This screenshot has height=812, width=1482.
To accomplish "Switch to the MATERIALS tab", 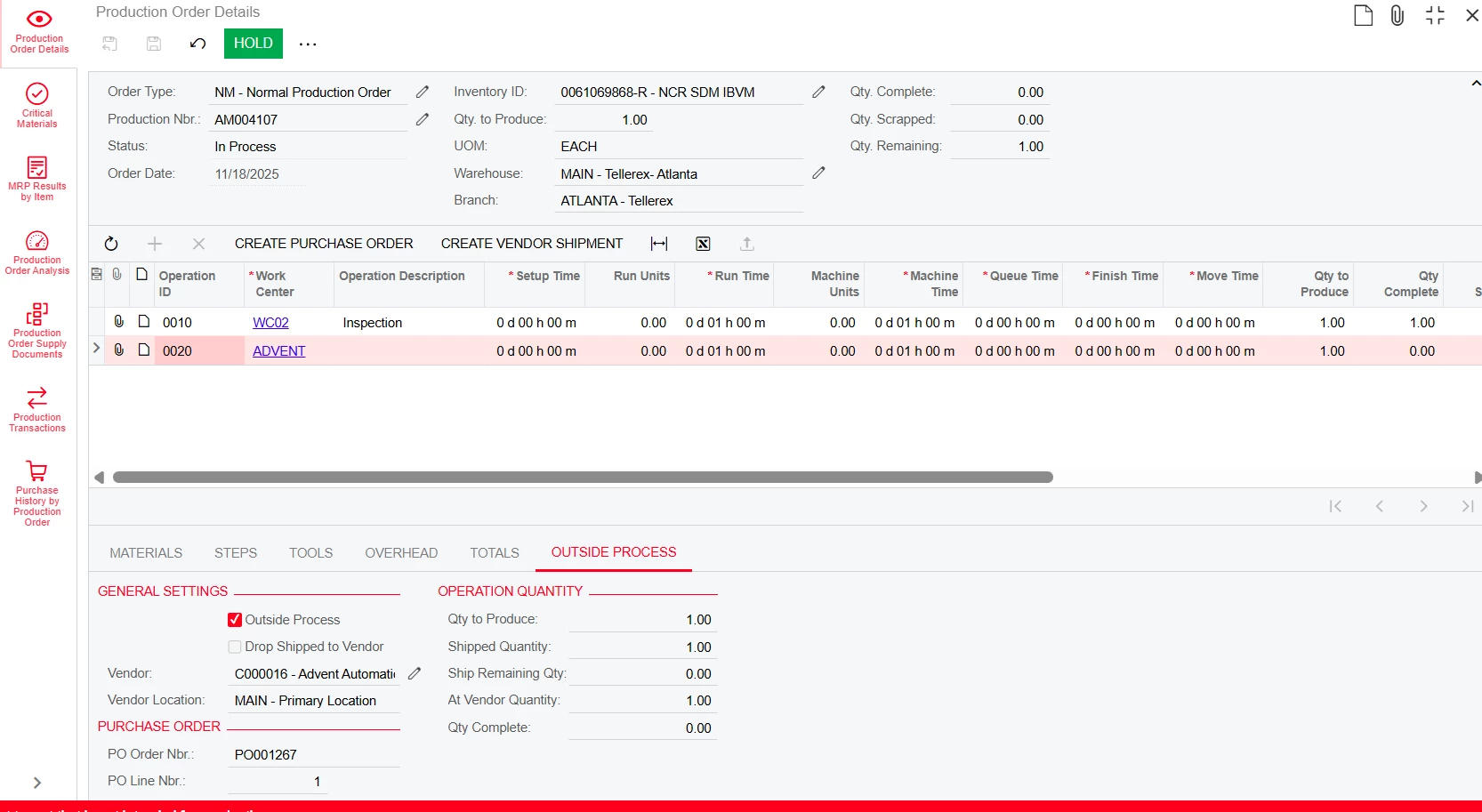I will [x=146, y=553].
